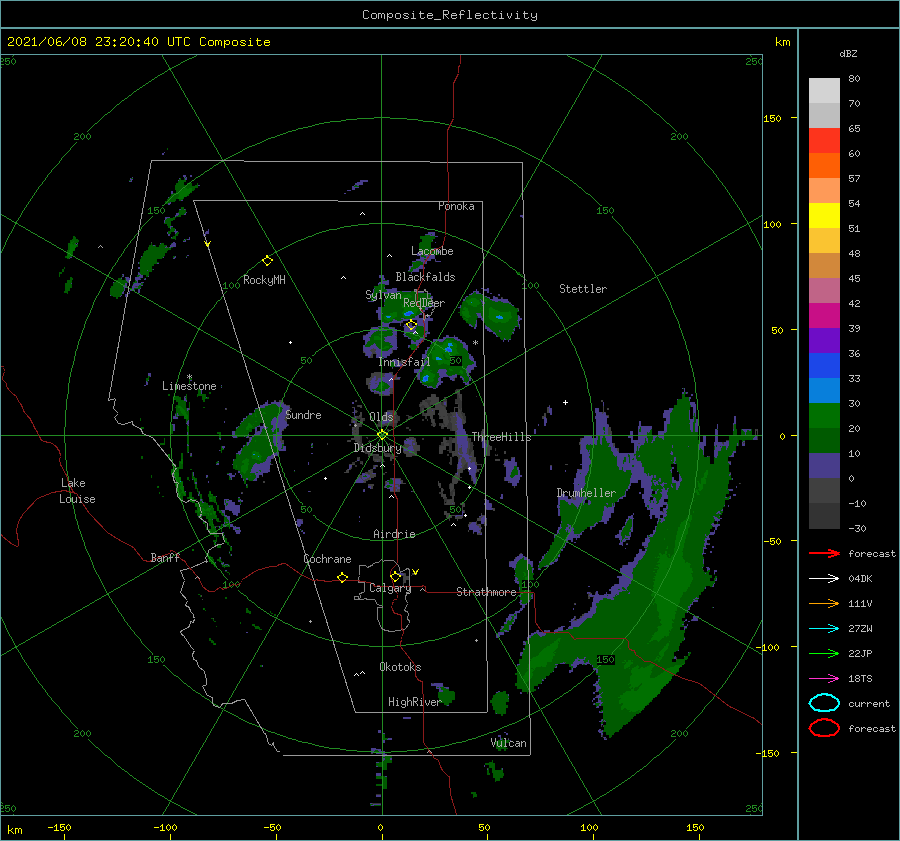The image size is (900, 841).
Task: Click yellow diamond marker above Calgary label
Action: click(x=395, y=576)
